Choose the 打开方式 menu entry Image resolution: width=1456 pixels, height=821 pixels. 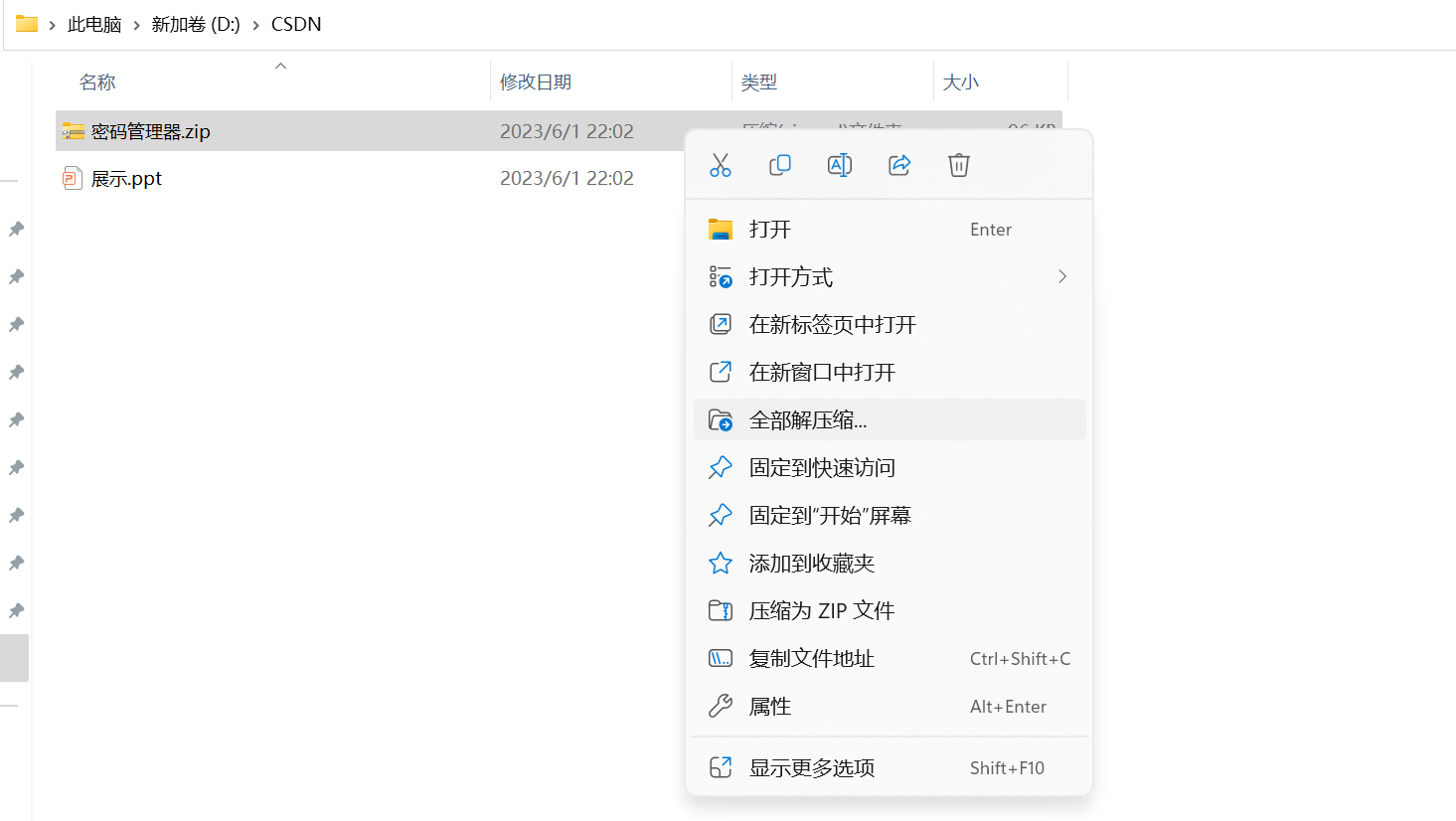pos(890,277)
